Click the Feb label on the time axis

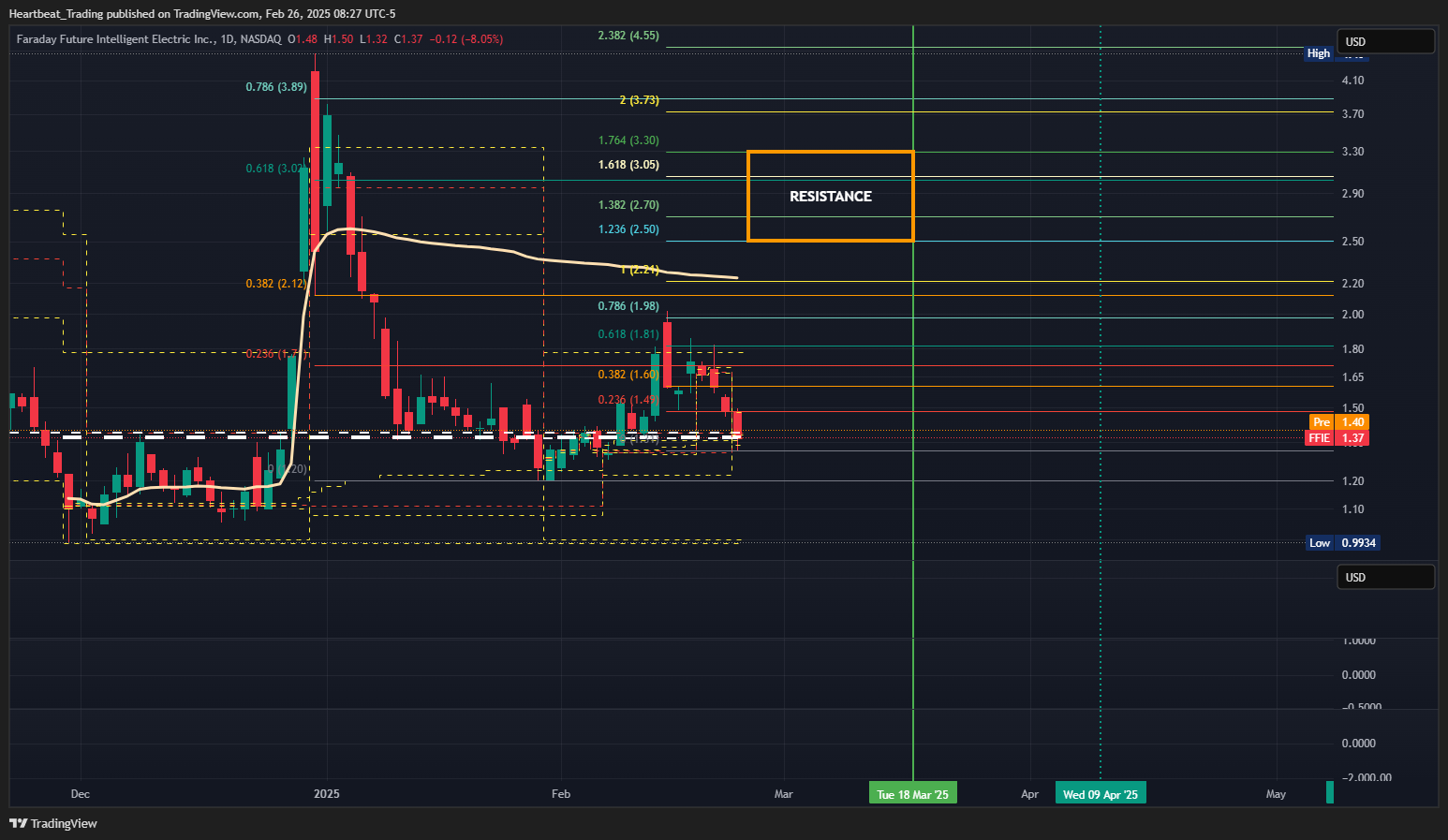[x=561, y=794]
